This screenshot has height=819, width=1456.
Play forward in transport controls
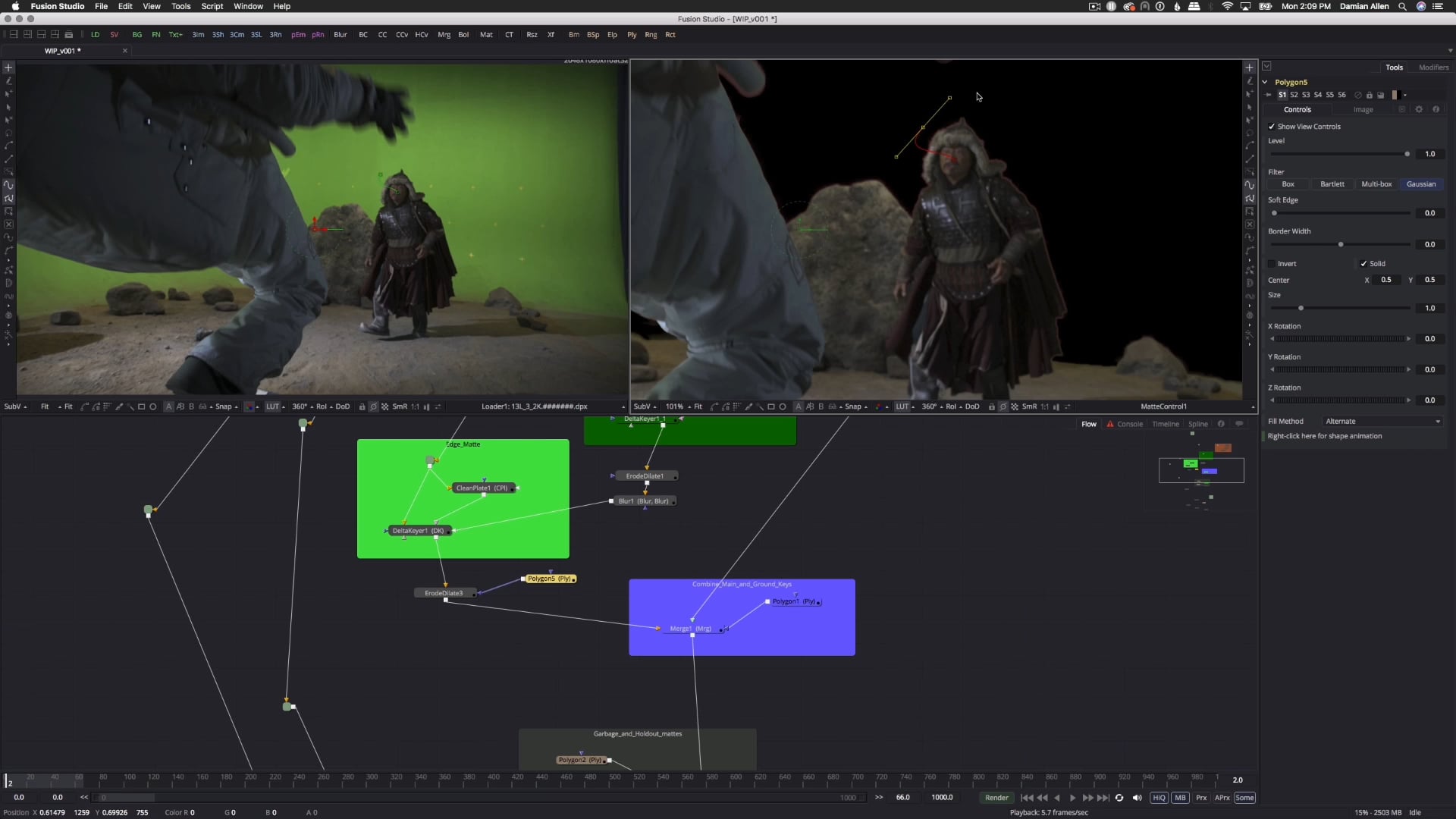1072,798
